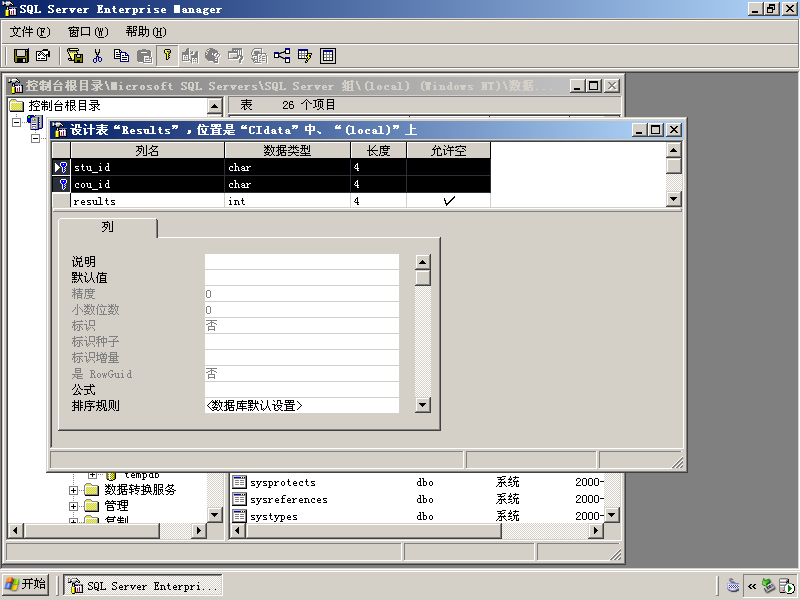Click the 列名 column header
This screenshot has height=600, width=800.
tap(147, 151)
